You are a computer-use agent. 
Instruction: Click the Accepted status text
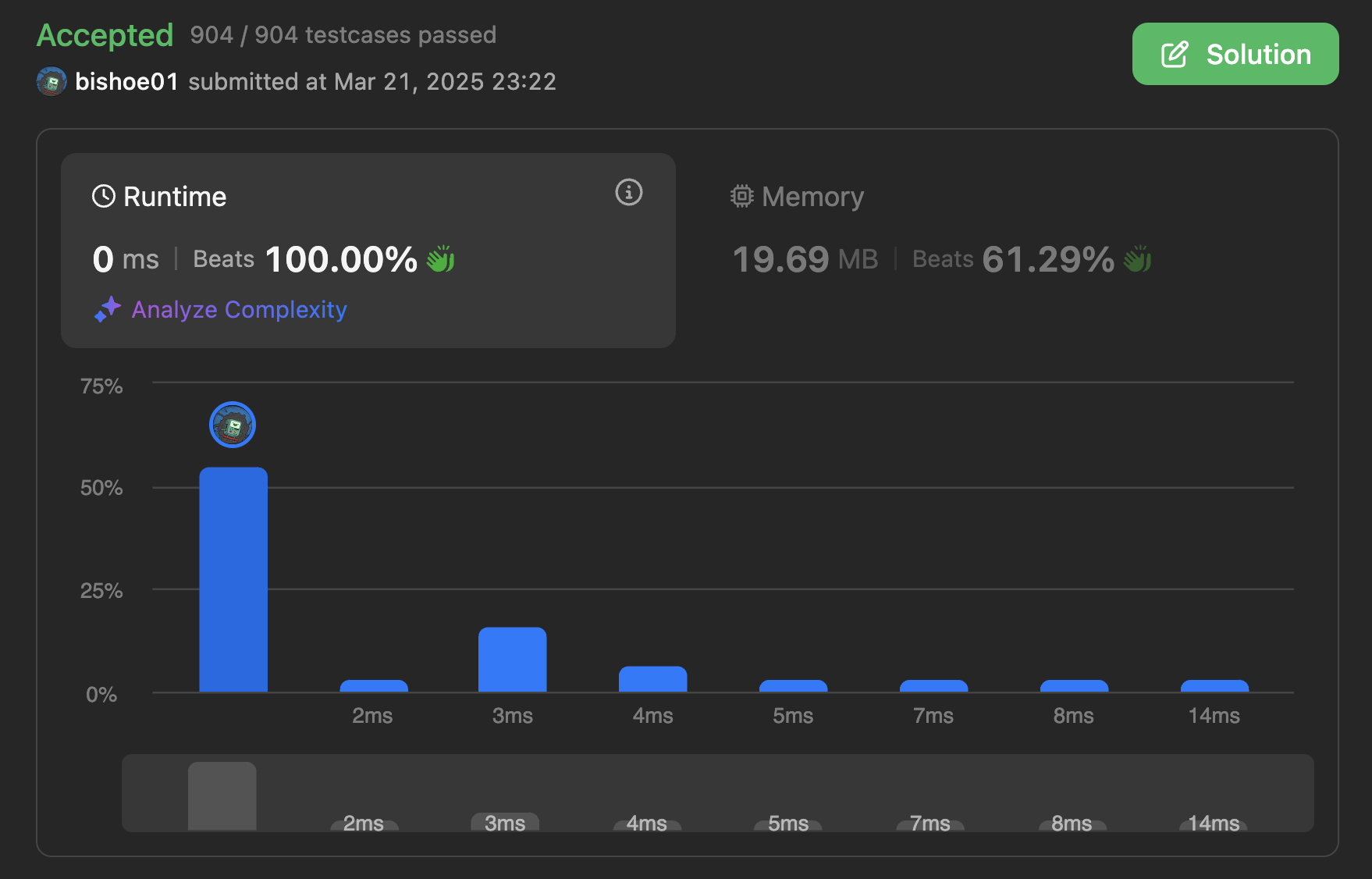(105, 35)
